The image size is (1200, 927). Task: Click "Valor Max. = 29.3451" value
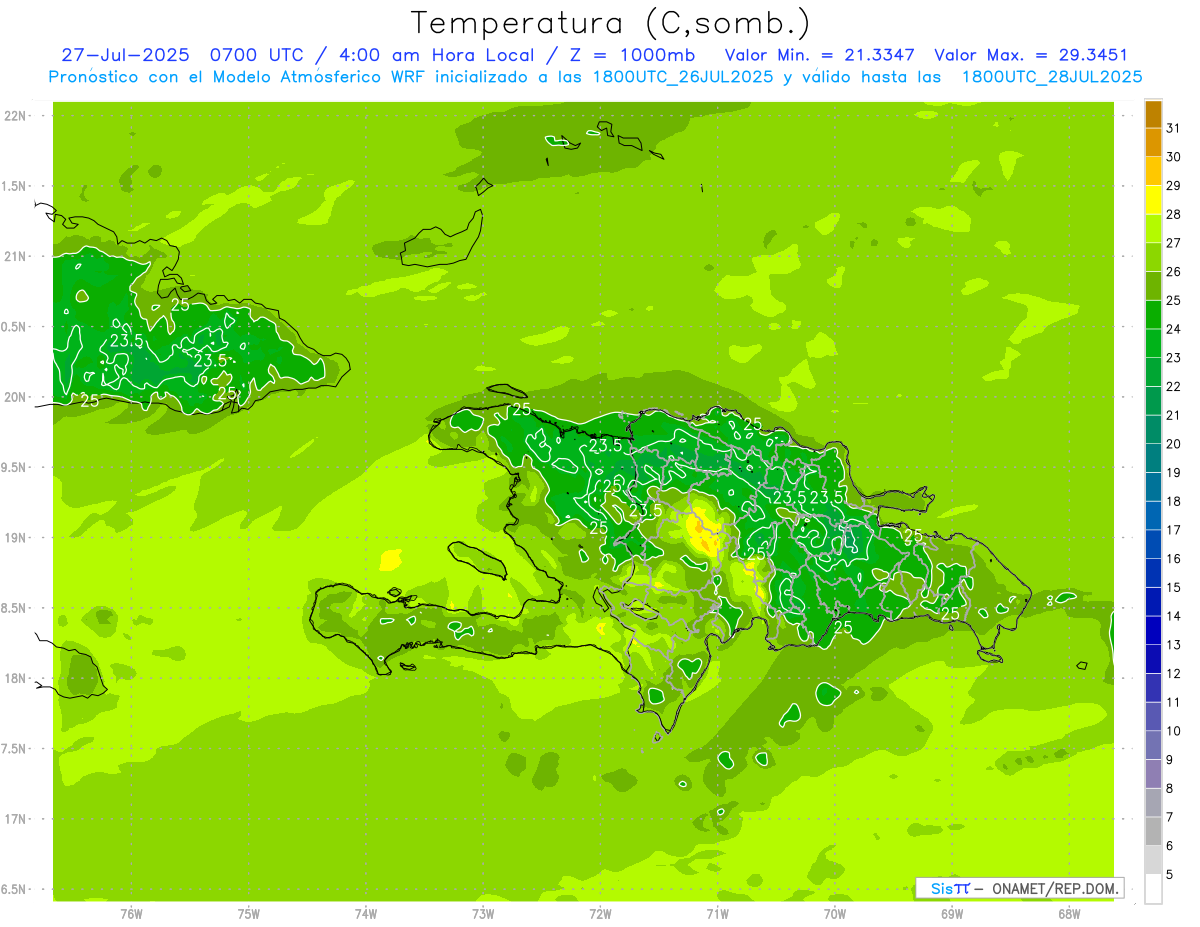pyautogui.click(x=1031, y=55)
